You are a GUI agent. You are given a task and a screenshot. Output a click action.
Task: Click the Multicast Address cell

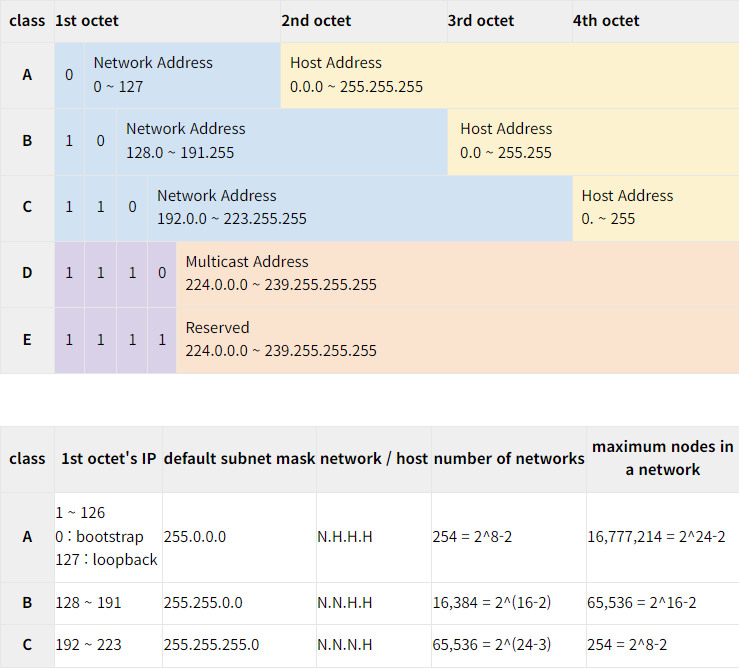(457, 274)
